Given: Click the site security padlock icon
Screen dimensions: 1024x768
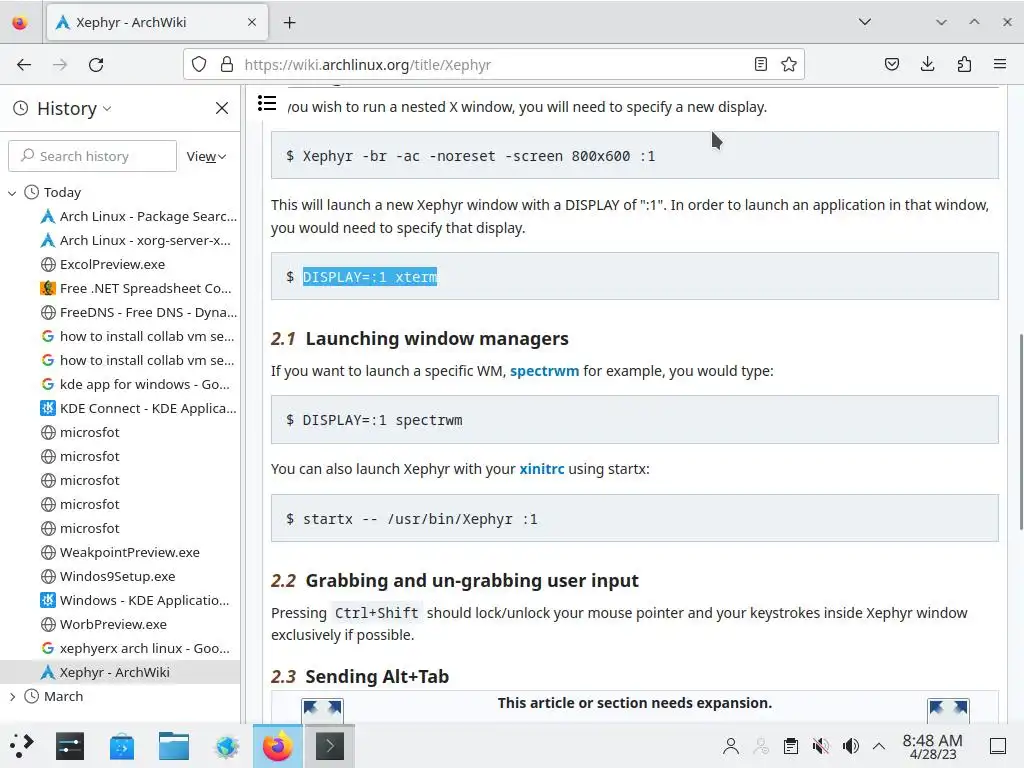Looking at the screenshot, I should tap(227, 65).
